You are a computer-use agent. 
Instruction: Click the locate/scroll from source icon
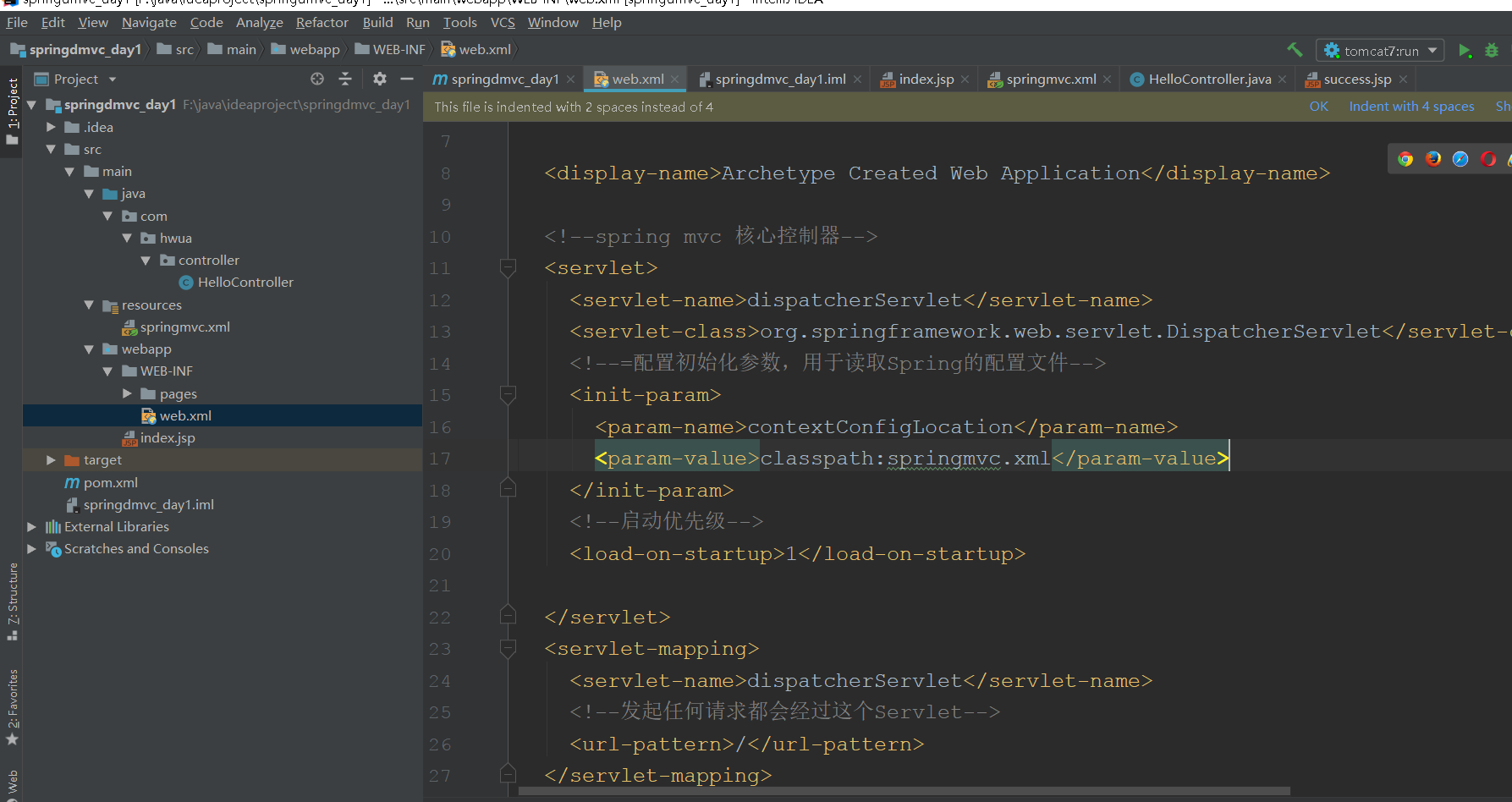click(317, 79)
